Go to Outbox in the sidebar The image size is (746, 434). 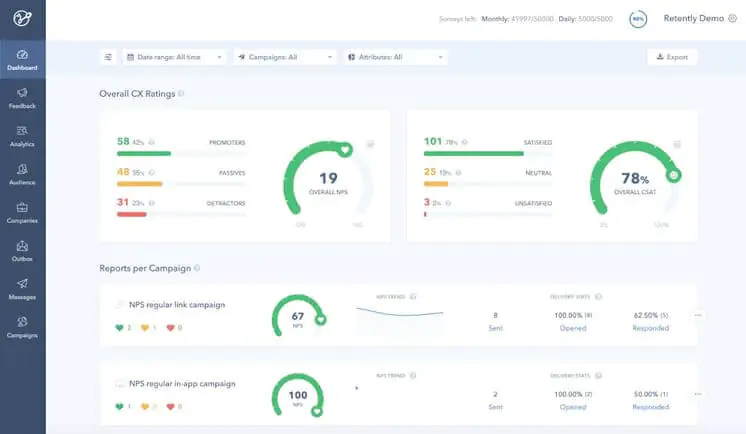pyautogui.click(x=22, y=251)
